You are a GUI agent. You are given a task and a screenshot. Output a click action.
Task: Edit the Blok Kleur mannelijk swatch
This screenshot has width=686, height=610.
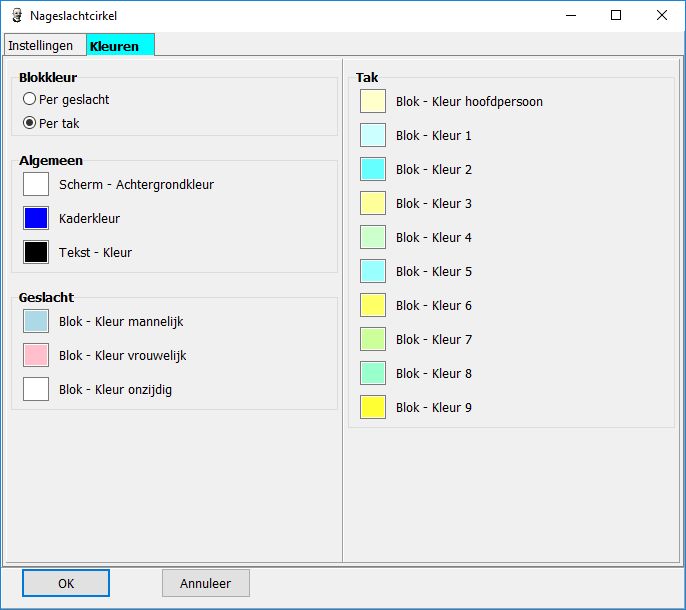click(x=36, y=321)
